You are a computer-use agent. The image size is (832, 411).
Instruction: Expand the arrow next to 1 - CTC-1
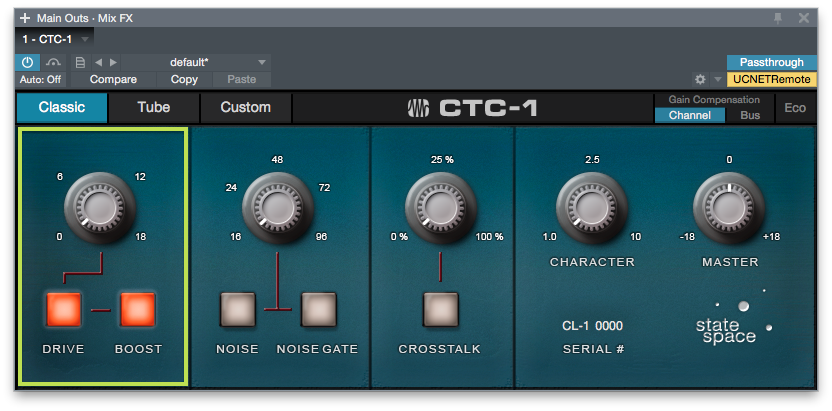coord(85,39)
